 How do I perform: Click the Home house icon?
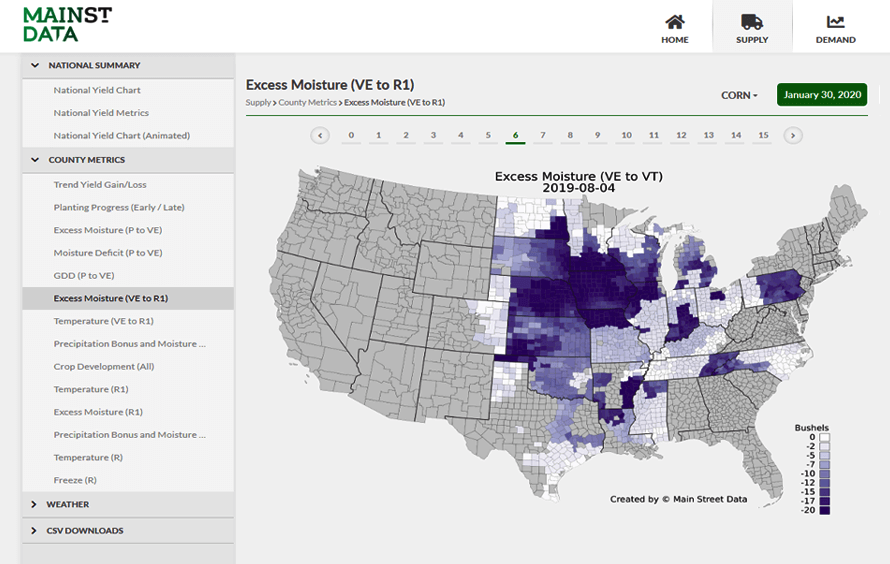tap(675, 22)
